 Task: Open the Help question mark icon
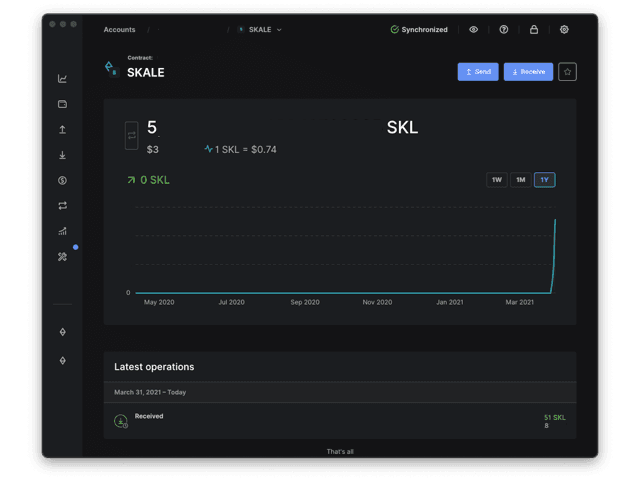pyautogui.click(x=504, y=30)
